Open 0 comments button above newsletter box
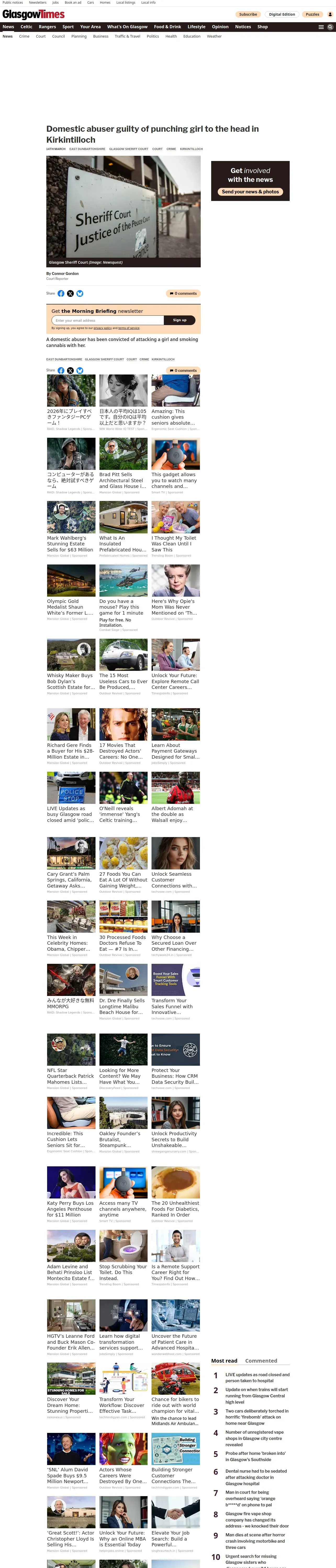 (183, 293)
